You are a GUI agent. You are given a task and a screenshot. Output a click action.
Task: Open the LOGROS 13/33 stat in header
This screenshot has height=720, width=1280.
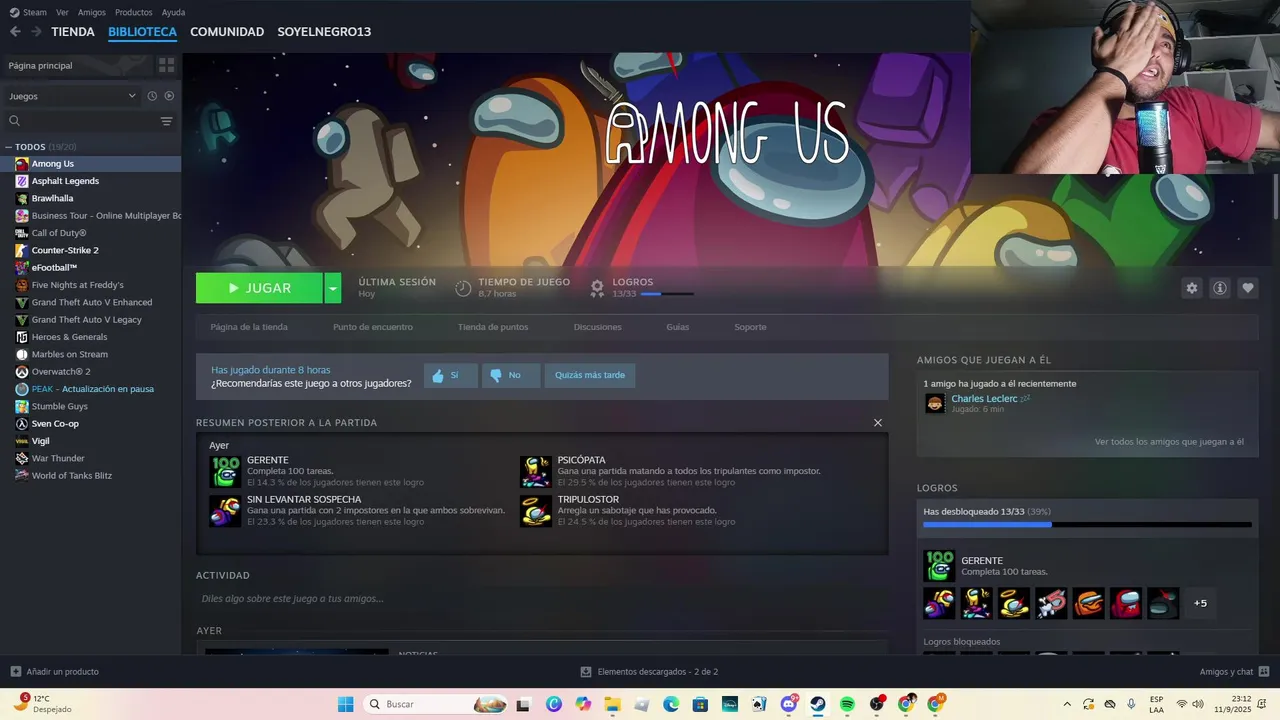641,288
